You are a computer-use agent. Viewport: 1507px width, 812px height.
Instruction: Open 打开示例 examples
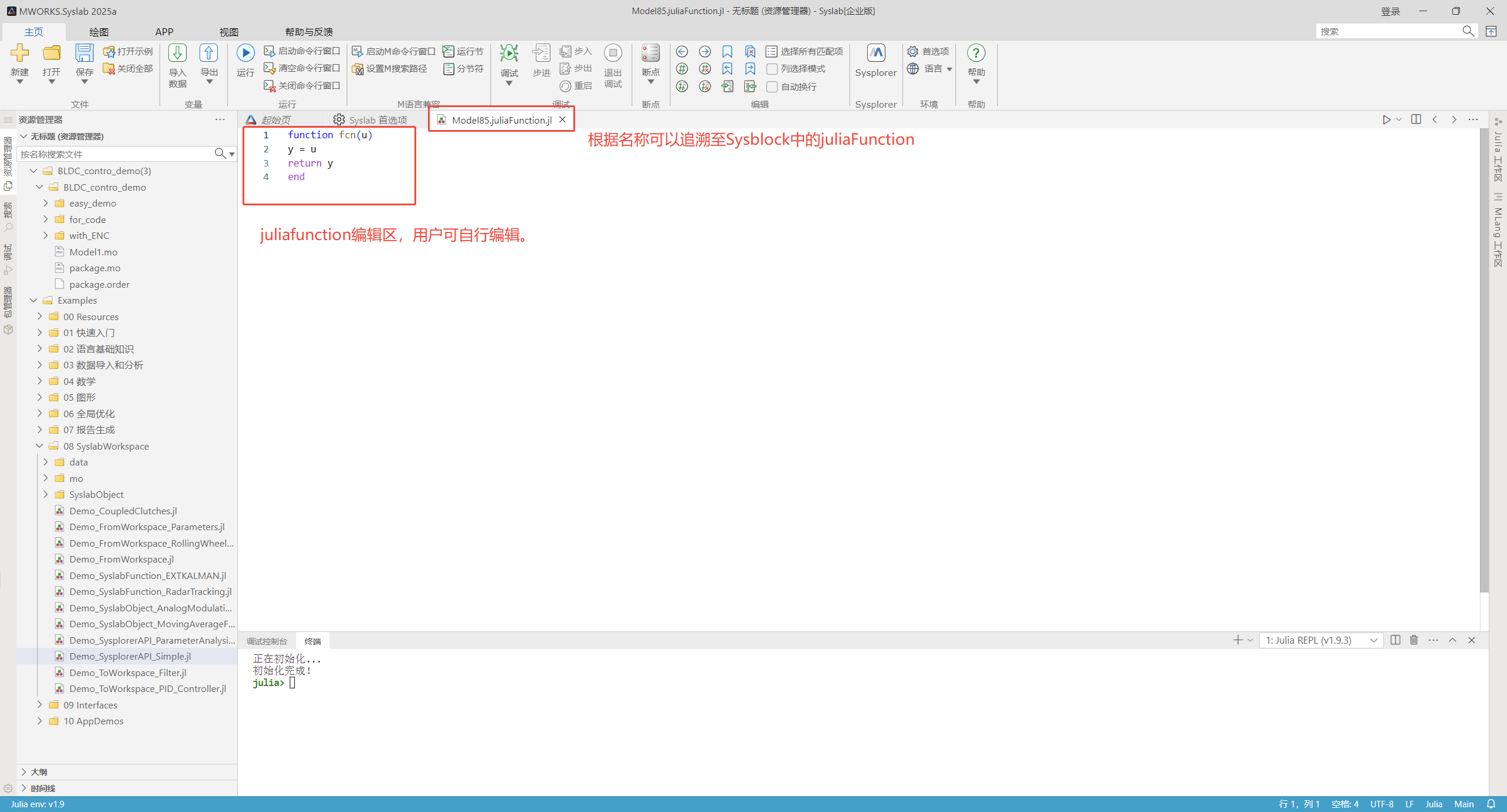pos(128,51)
